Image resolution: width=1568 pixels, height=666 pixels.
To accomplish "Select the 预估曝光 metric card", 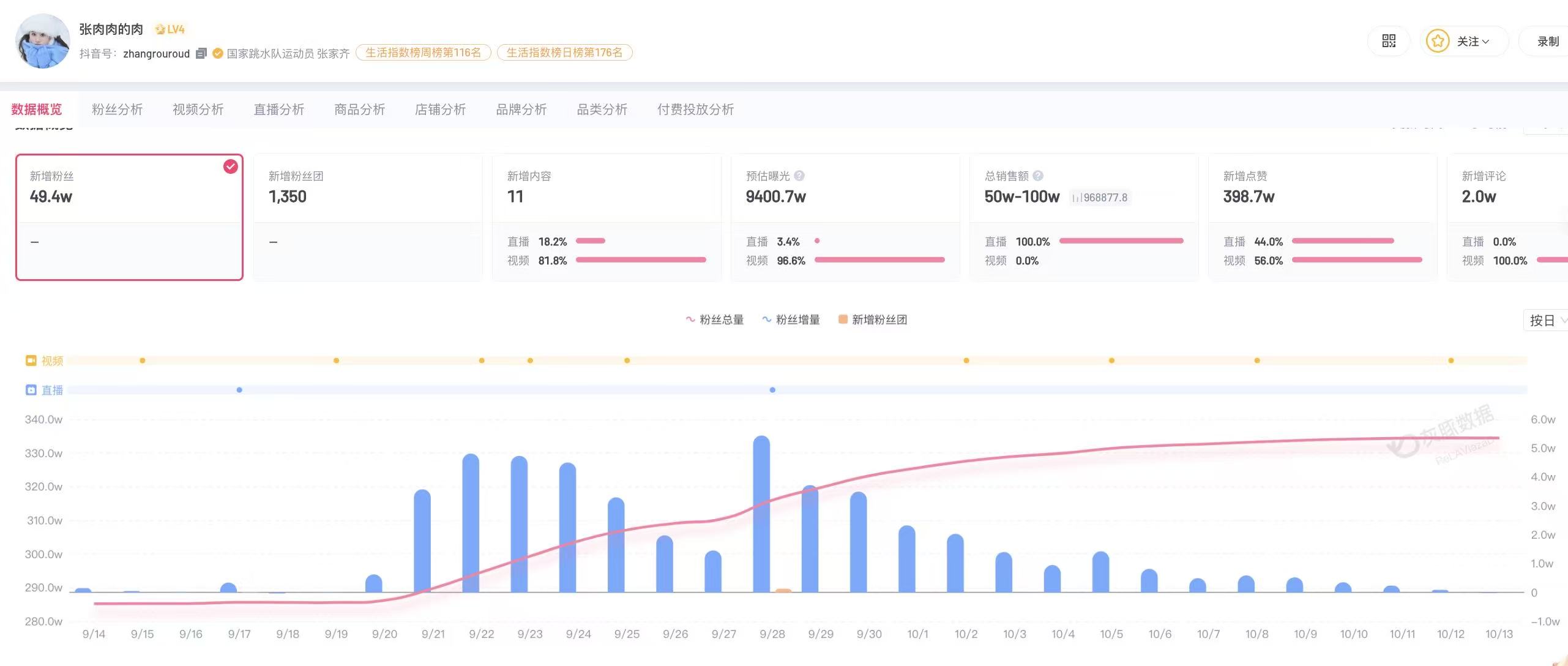I will point(845,217).
